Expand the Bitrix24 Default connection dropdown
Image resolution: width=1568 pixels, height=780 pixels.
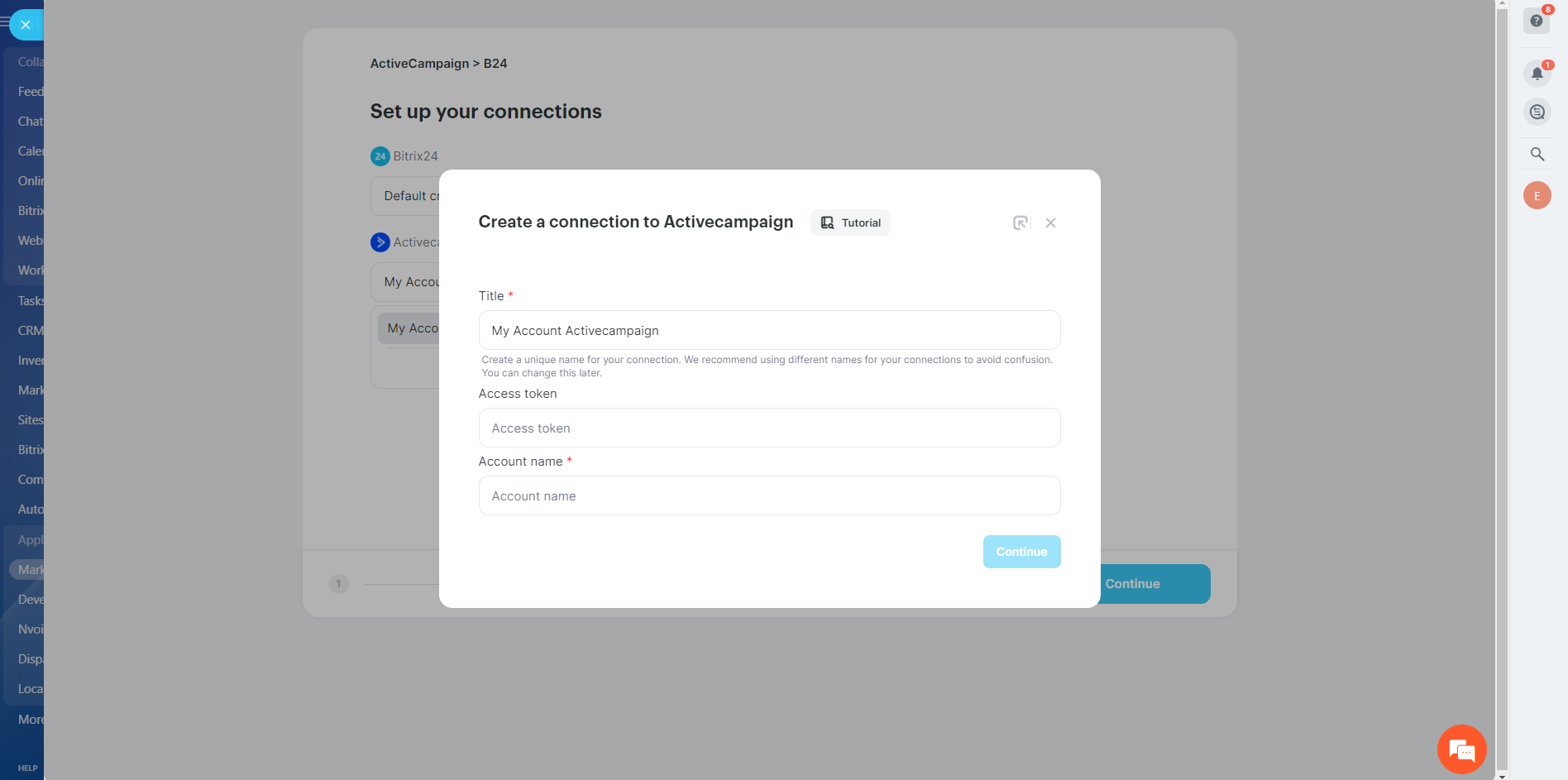pyautogui.click(x=405, y=196)
